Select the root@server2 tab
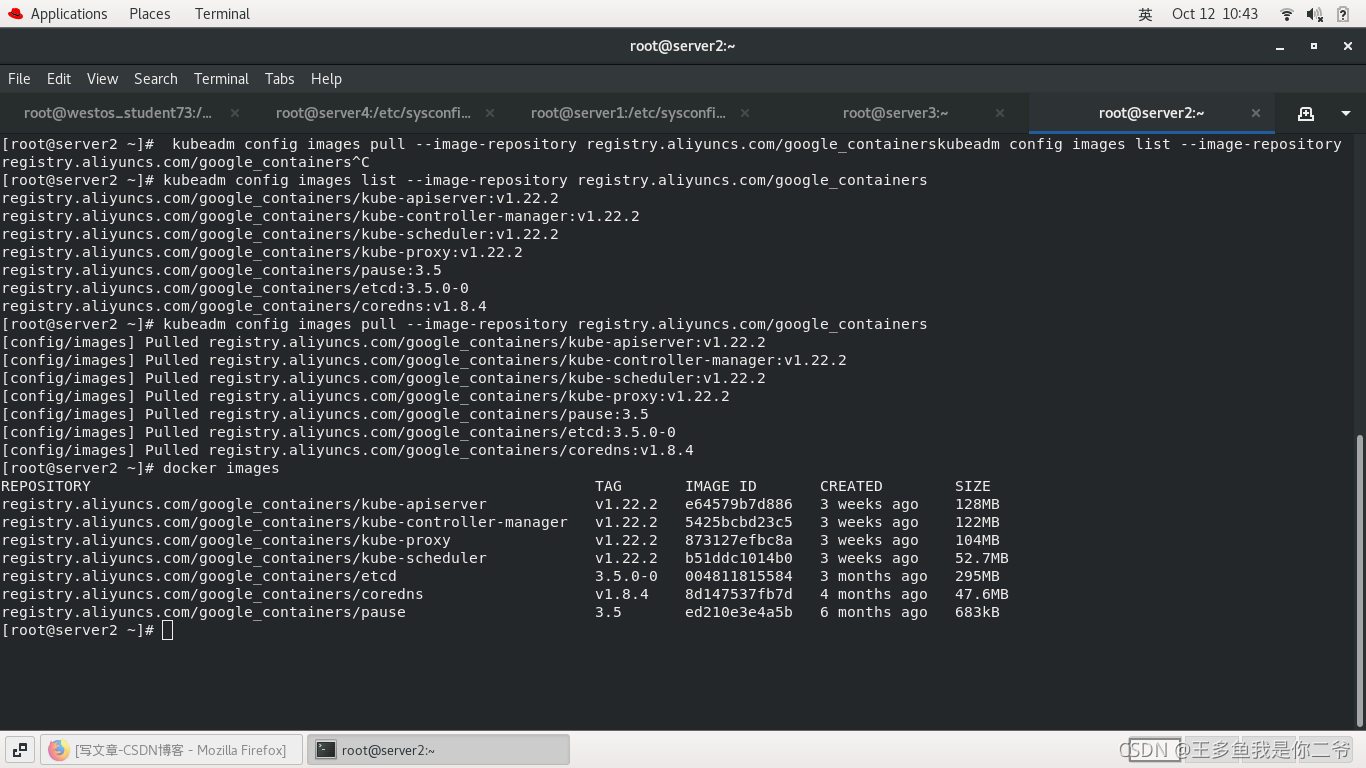1366x768 pixels. coord(1151,113)
